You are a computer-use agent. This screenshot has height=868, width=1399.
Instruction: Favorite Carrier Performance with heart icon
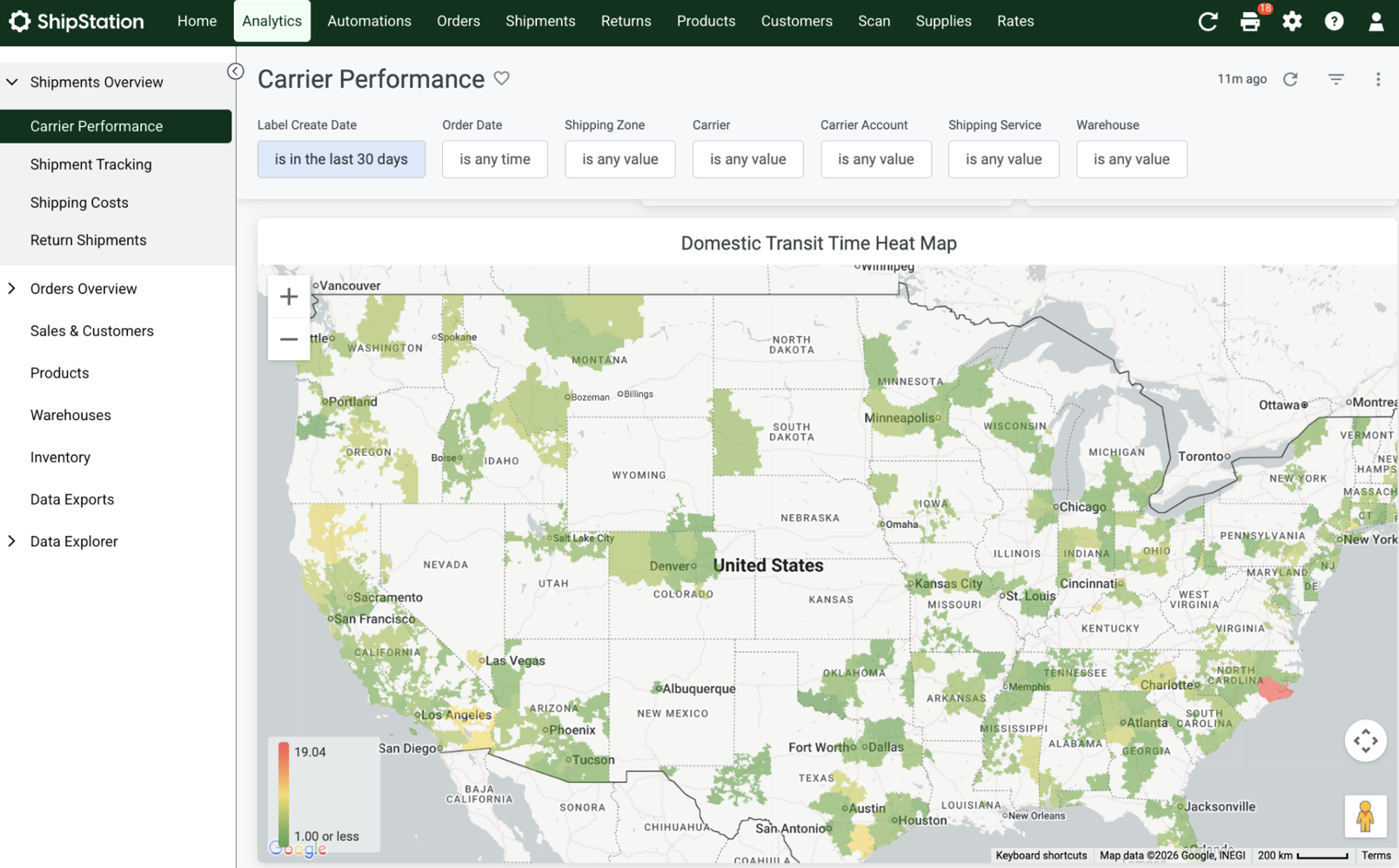point(502,78)
